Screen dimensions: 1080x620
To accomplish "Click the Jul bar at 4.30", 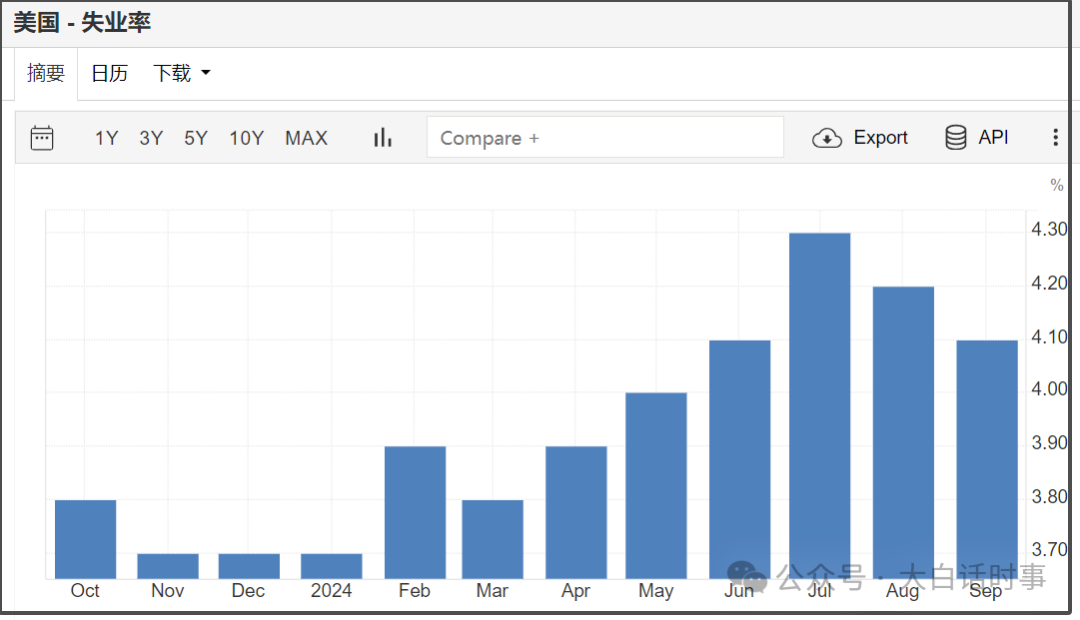I will (x=820, y=406).
